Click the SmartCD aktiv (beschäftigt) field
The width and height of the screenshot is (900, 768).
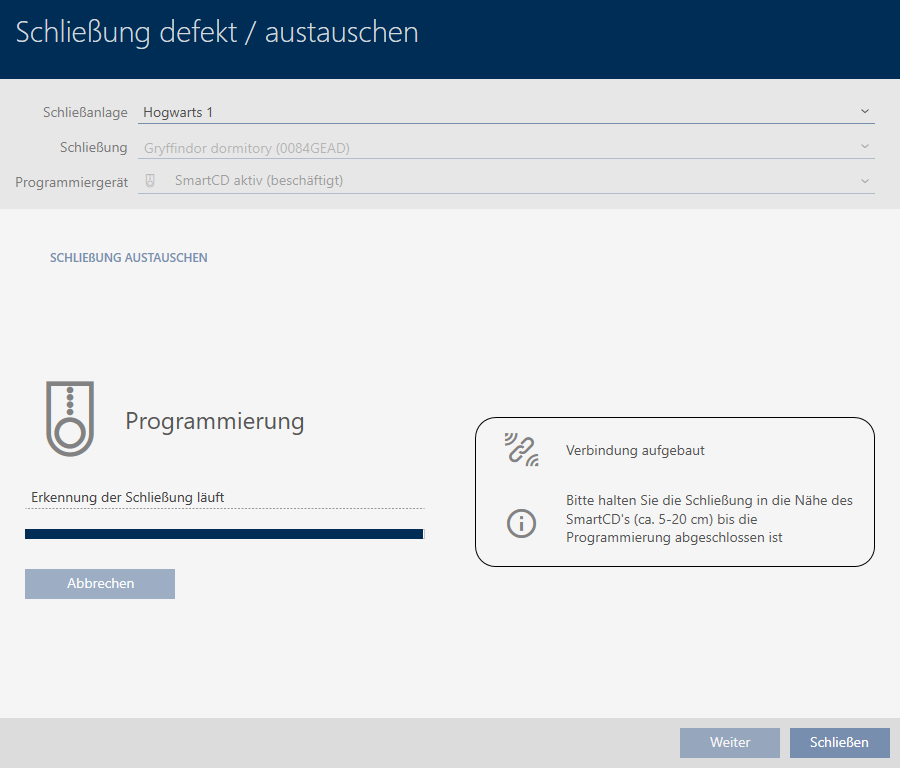pyautogui.click(x=500, y=181)
